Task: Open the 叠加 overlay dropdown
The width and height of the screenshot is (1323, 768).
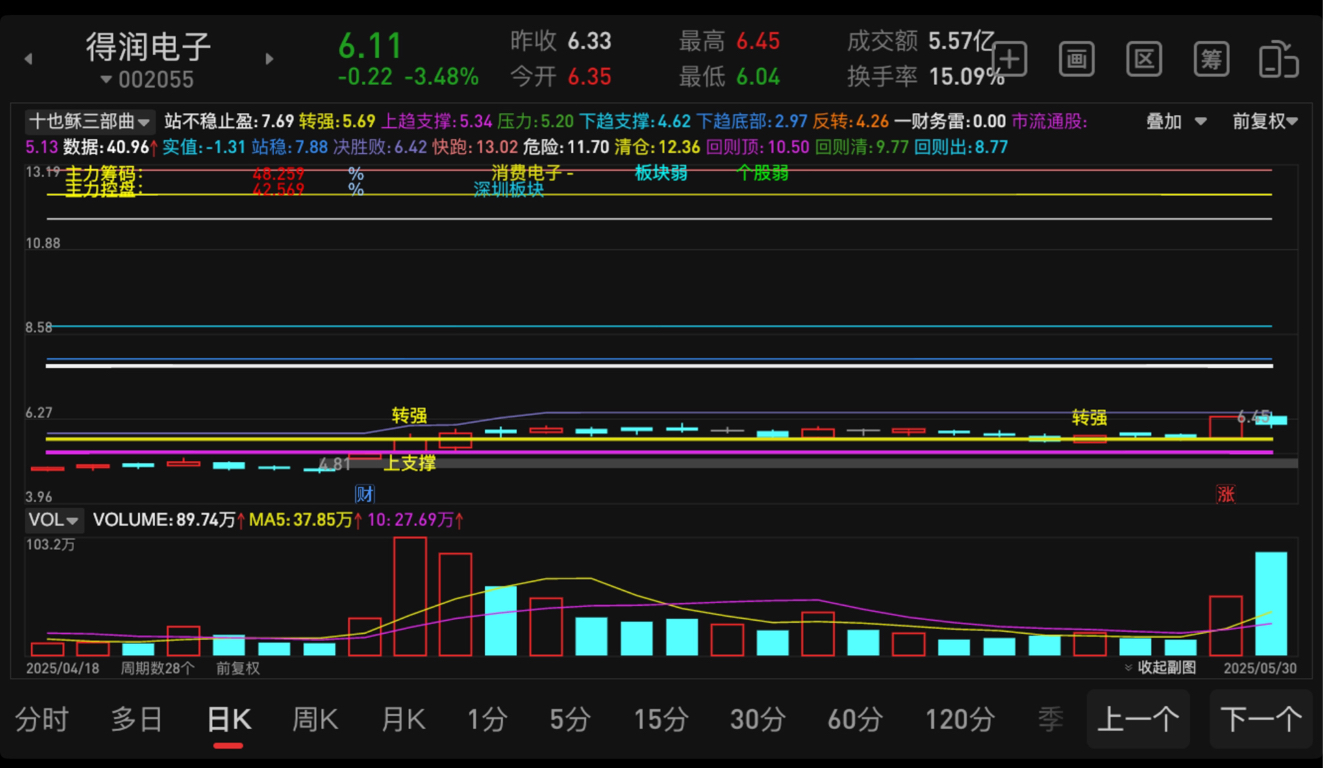Action: click(1176, 121)
